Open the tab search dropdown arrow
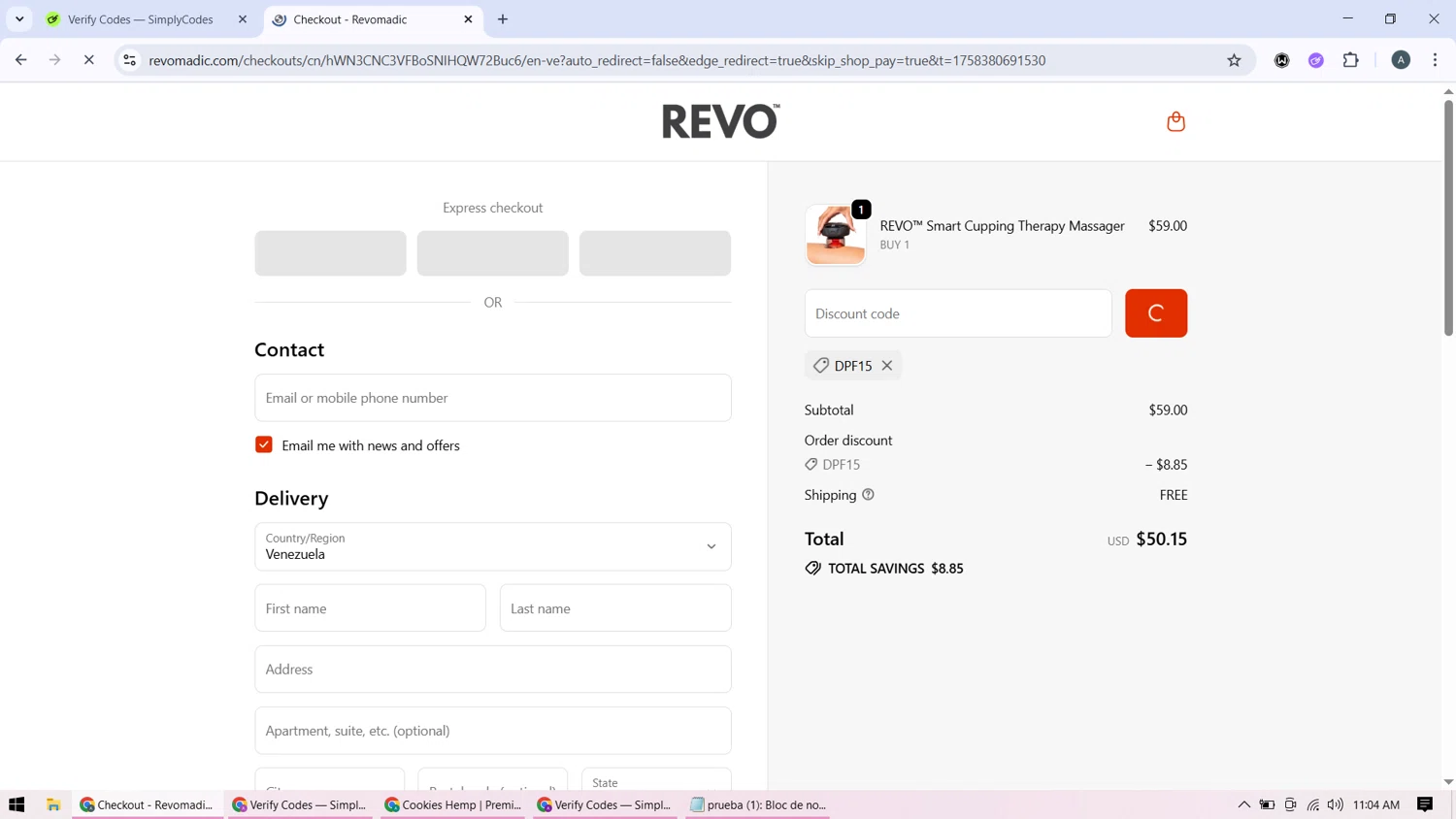The image size is (1456, 819). point(19,19)
